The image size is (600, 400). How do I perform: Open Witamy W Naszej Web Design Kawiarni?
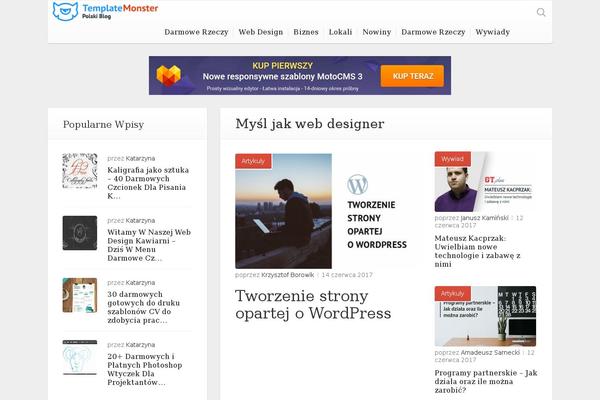coord(149,245)
